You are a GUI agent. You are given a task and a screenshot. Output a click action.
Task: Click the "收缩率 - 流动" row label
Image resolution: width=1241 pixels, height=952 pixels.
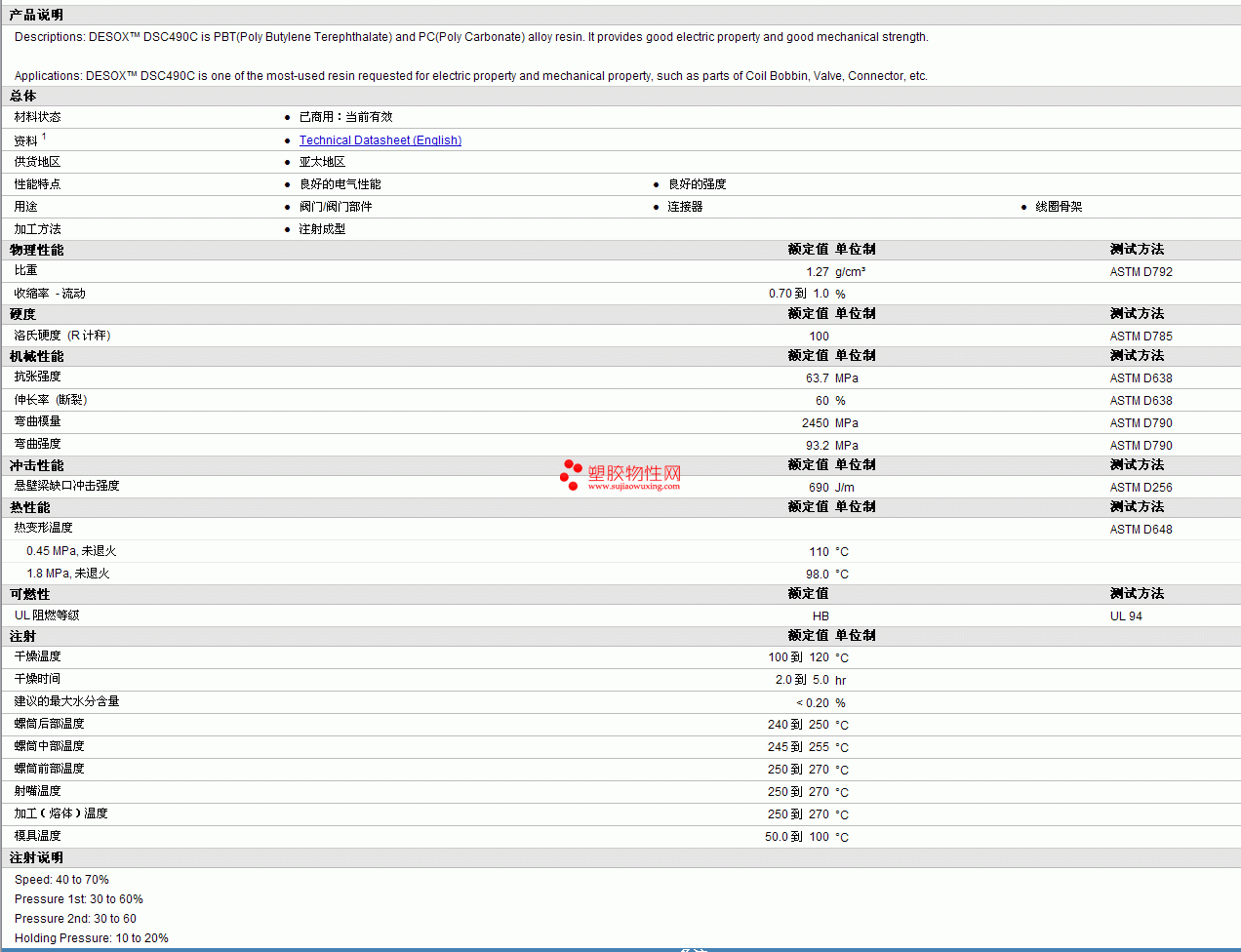[50, 294]
